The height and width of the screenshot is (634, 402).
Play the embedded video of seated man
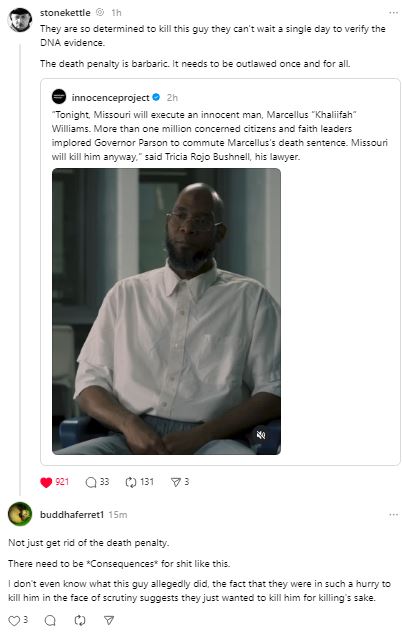point(166,311)
